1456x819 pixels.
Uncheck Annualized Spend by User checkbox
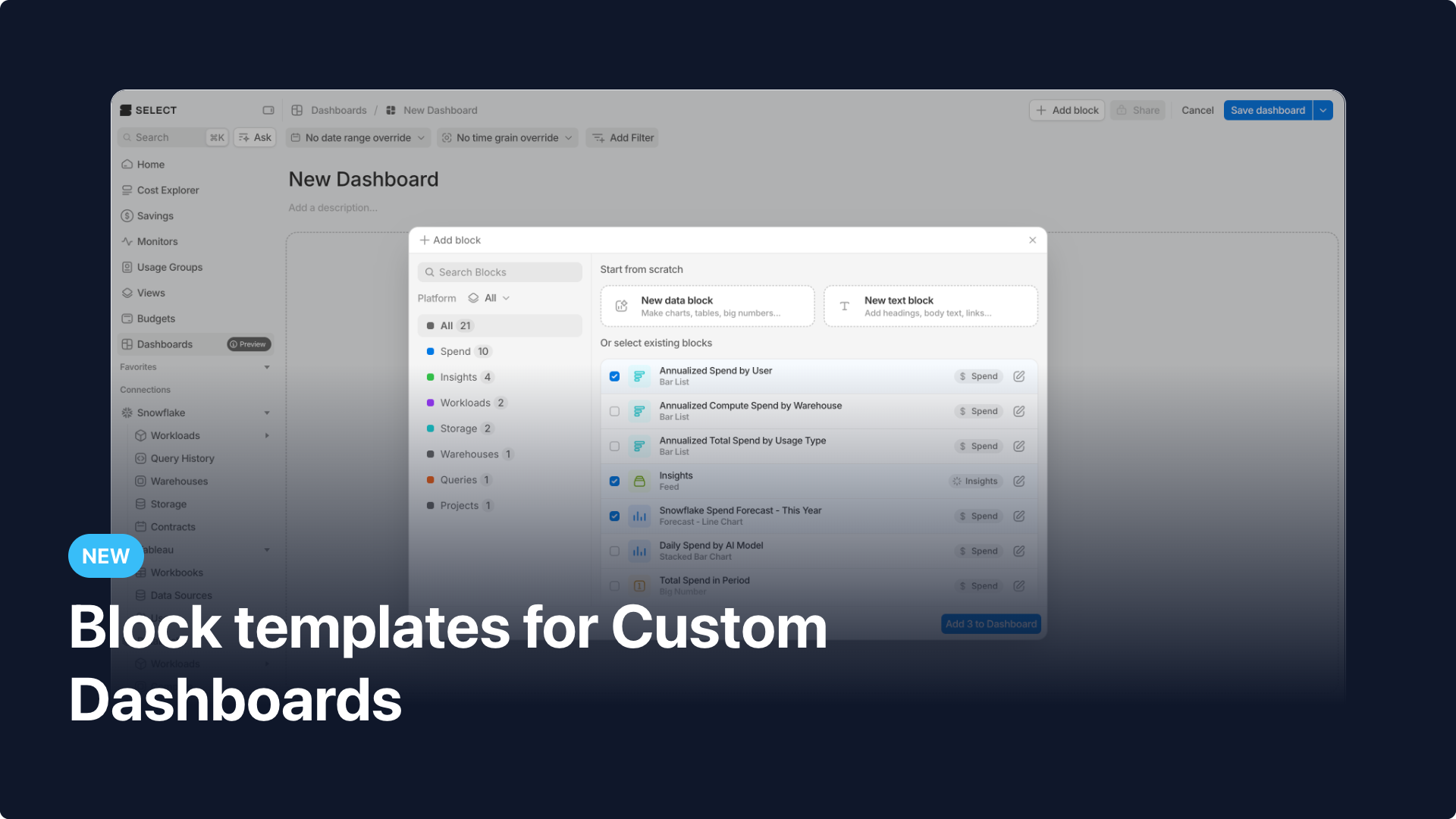(x=614, y=376)
